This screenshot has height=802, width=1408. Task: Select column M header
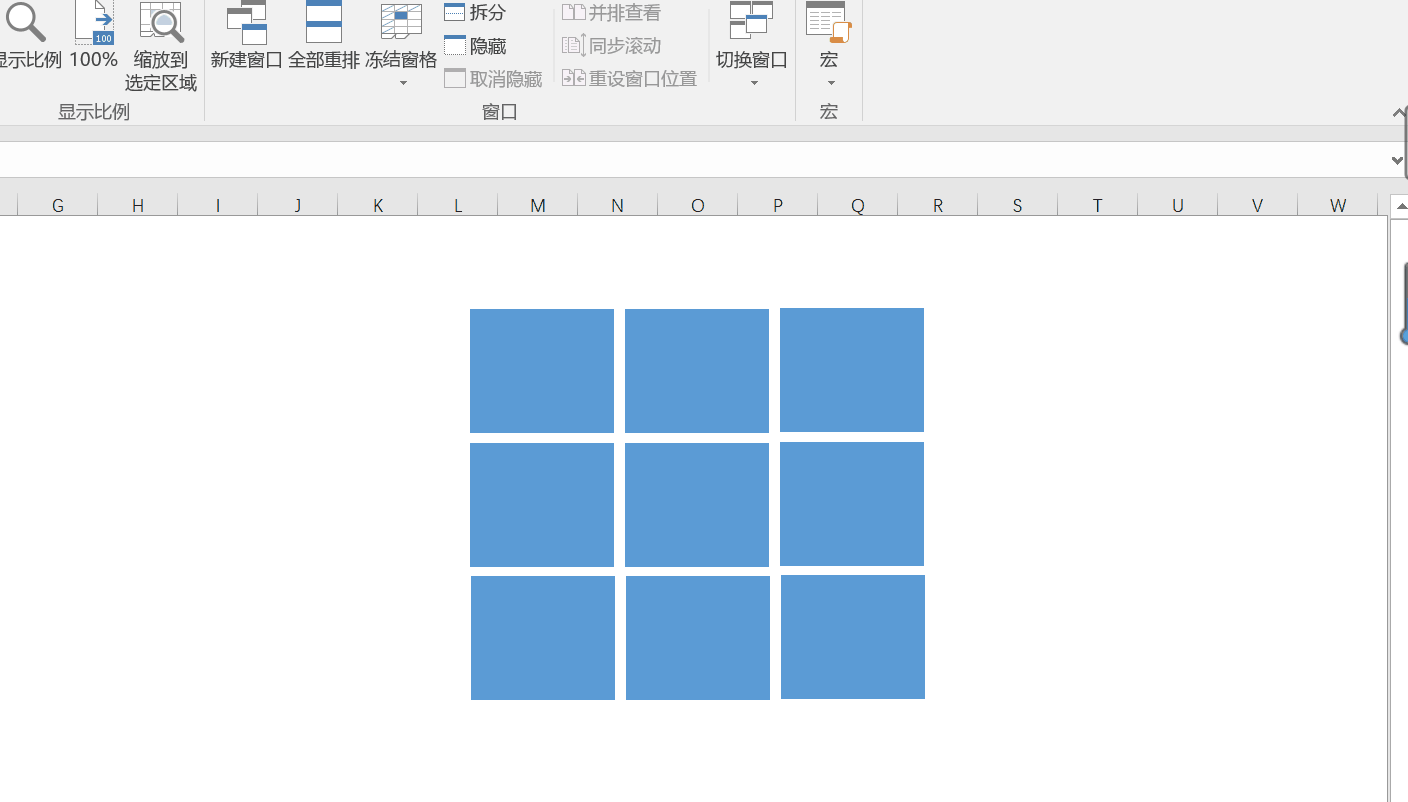tap(538, 205)
